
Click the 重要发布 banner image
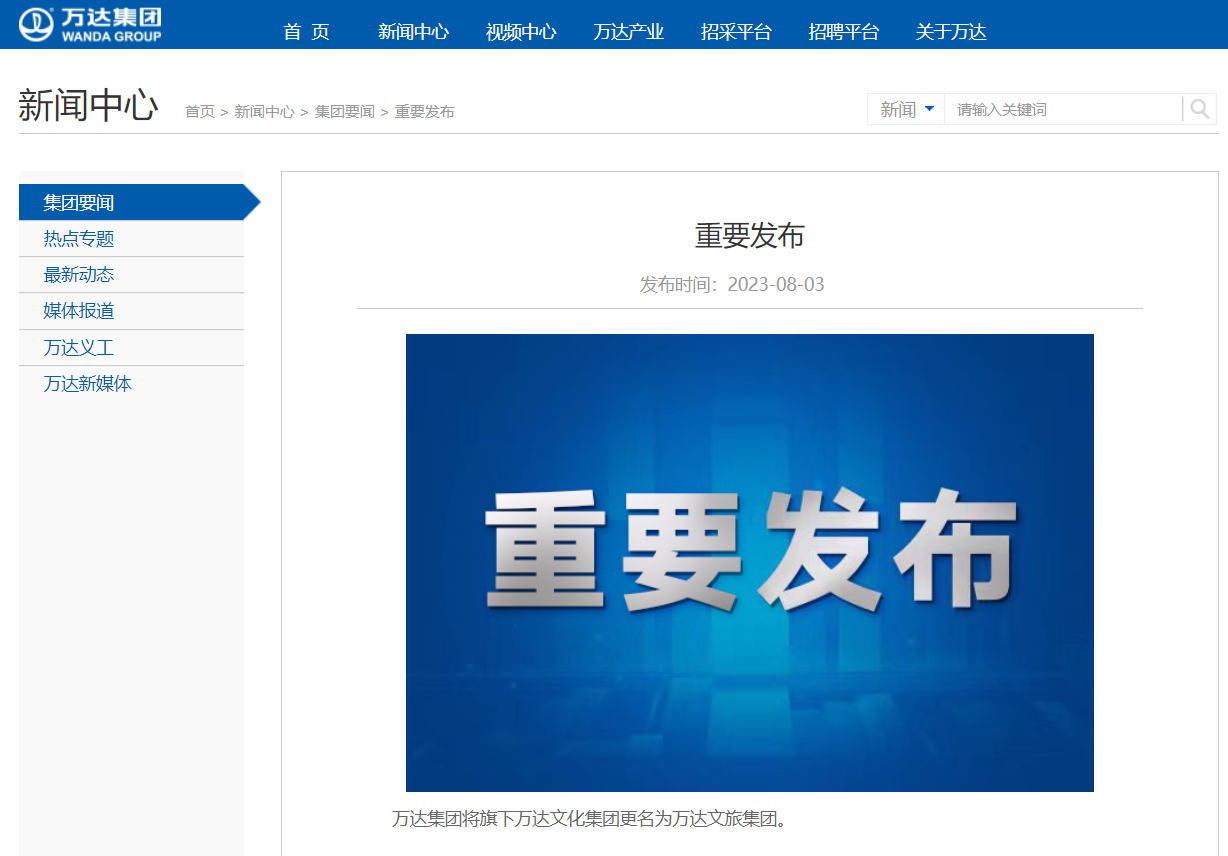pos(750,563)
